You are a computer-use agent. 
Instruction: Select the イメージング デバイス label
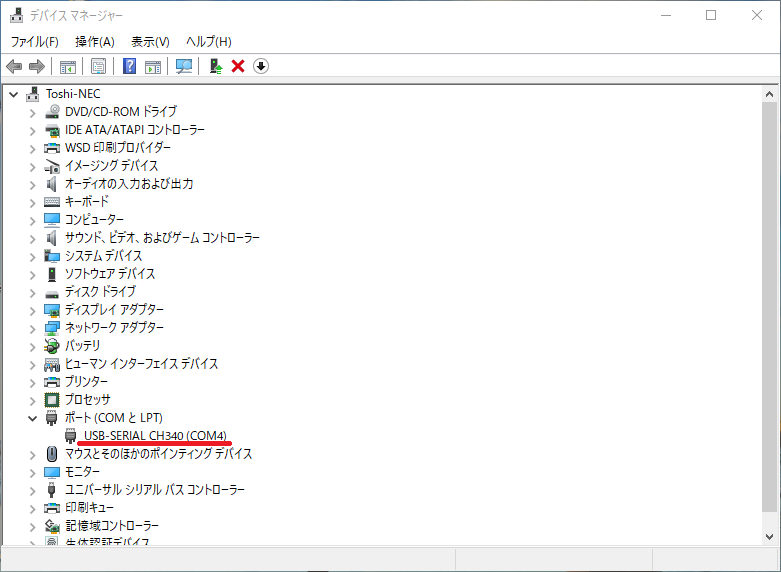[x=112, y=166]
